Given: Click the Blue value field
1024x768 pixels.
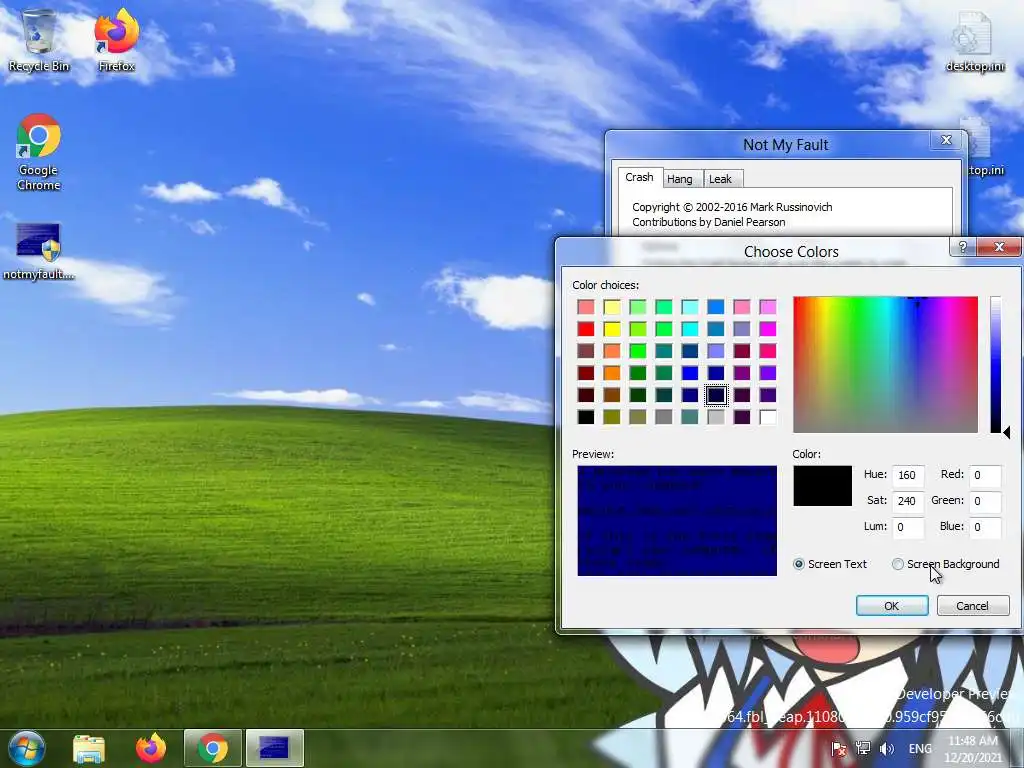Looking at the screenshot, I should [x=985, y=527].
